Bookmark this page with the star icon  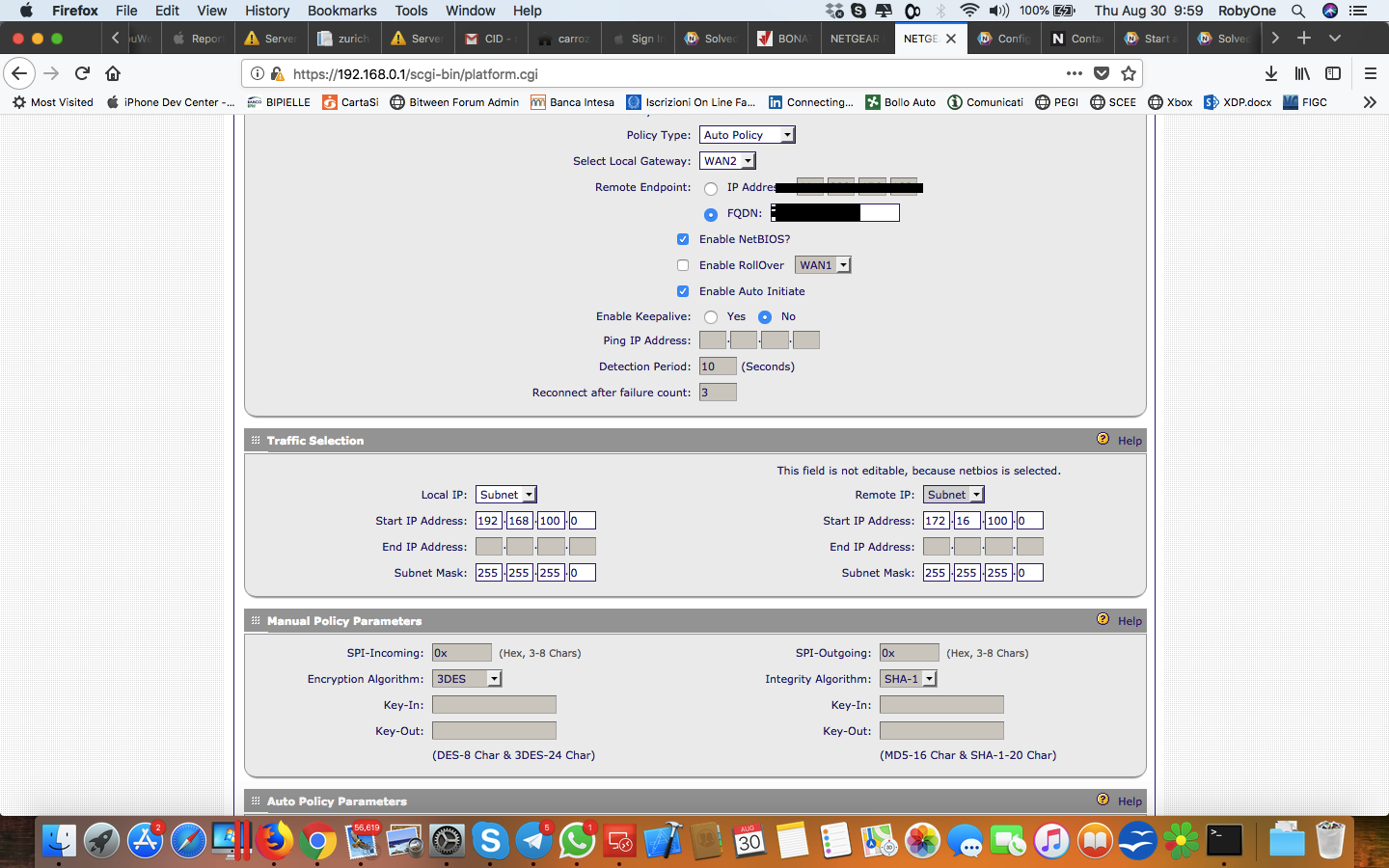point(1129,73)
